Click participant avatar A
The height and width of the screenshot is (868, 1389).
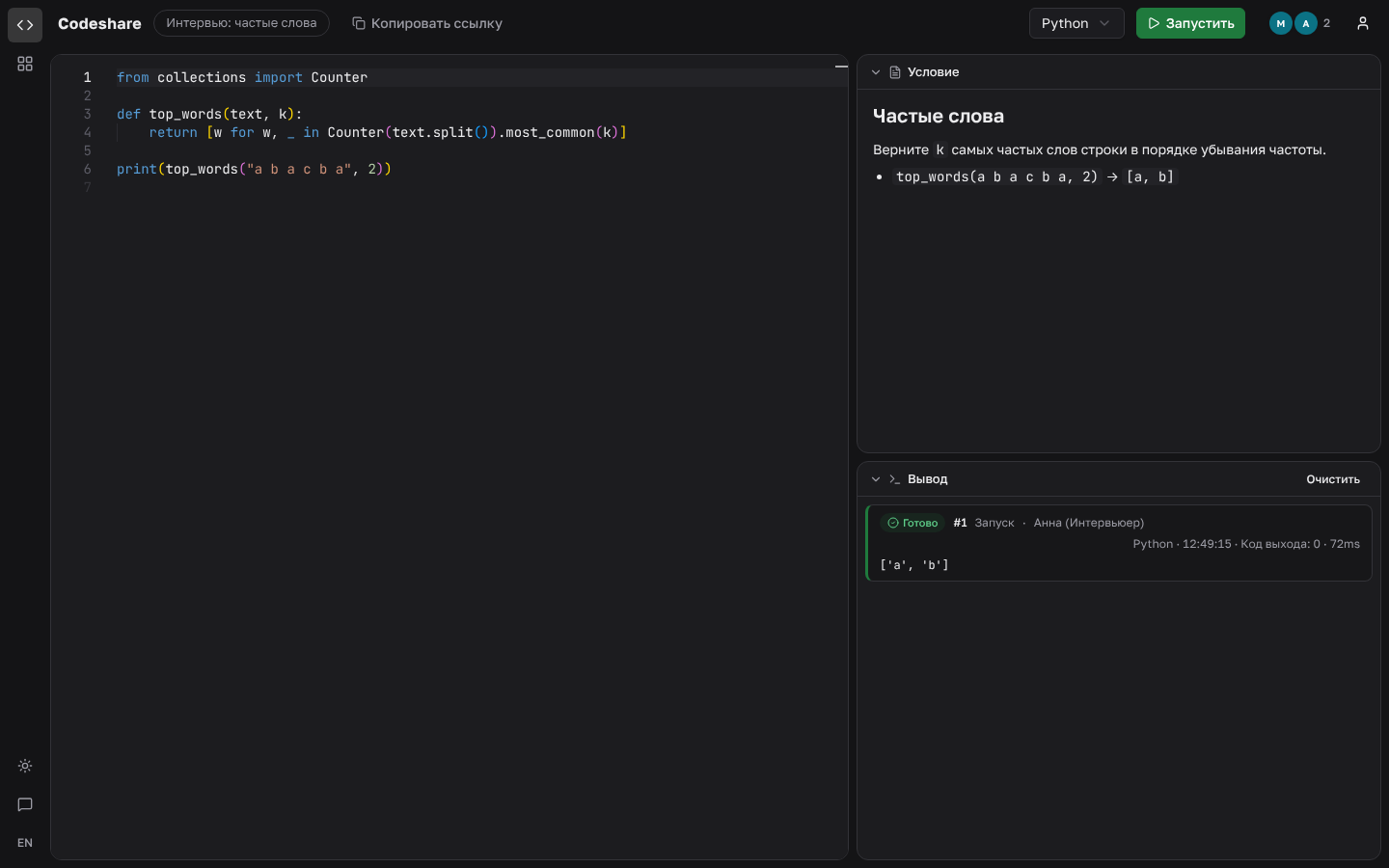pos(1306,23)
